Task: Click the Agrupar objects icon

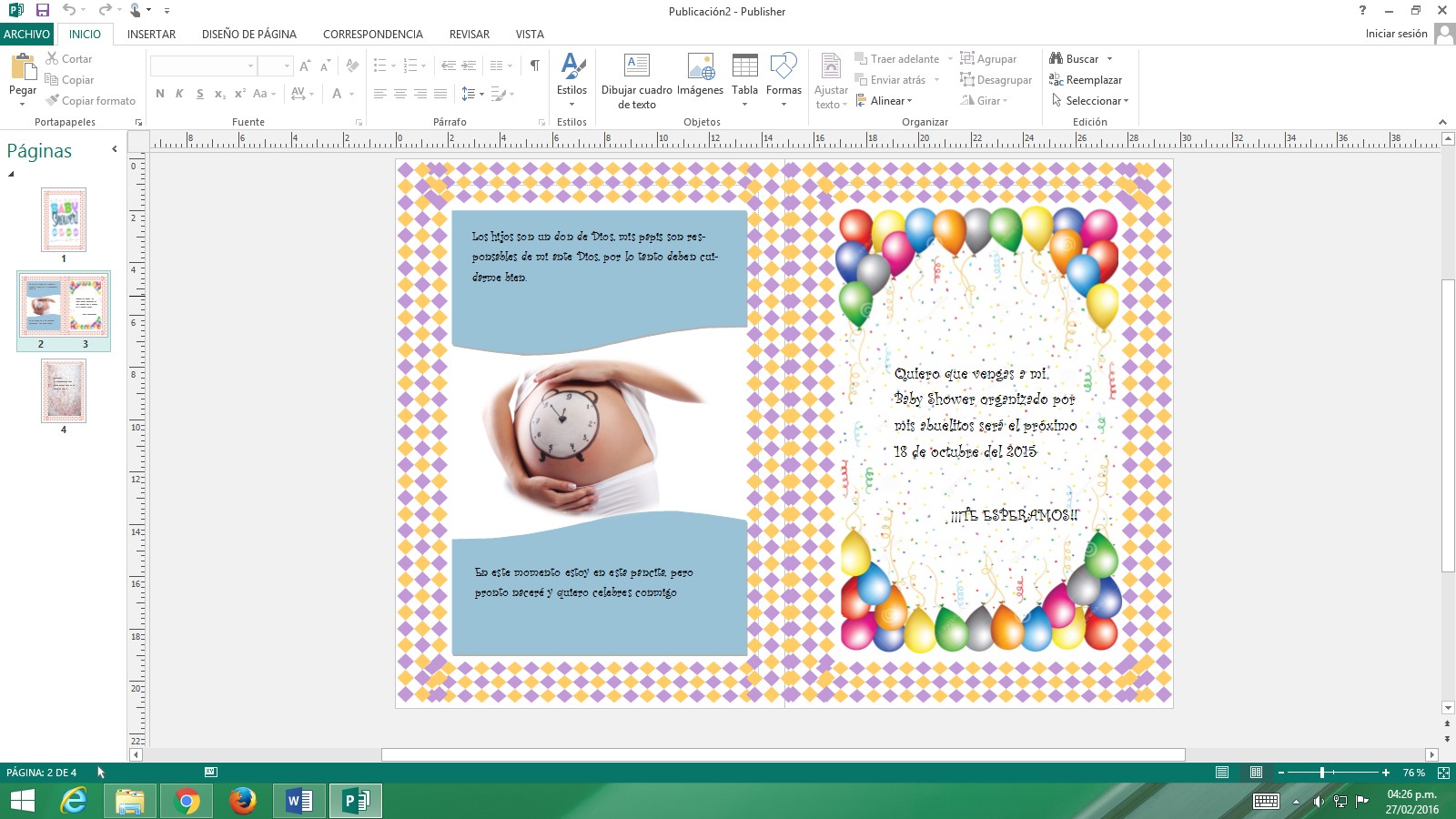Action: [969, 58]
